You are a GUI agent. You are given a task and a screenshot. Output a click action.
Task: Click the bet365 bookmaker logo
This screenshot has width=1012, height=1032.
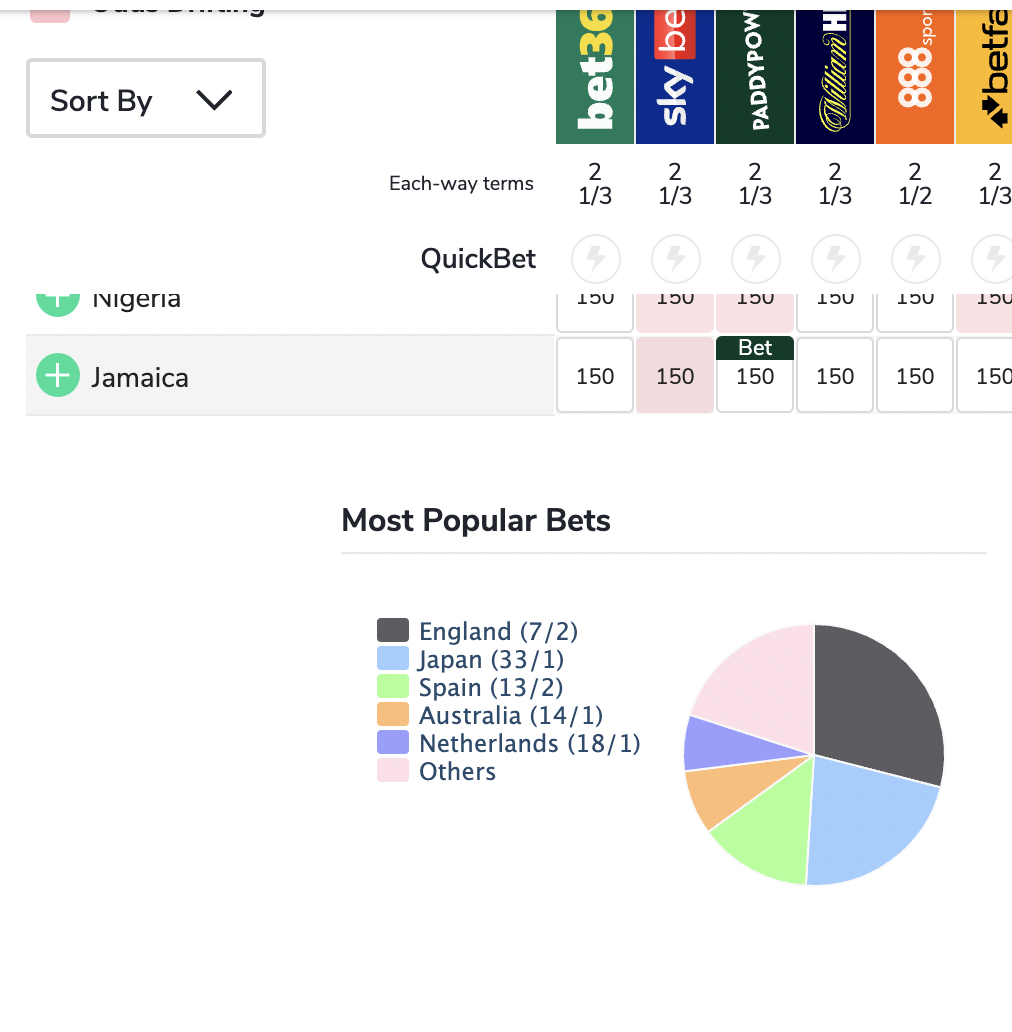(x=595, y=76)
